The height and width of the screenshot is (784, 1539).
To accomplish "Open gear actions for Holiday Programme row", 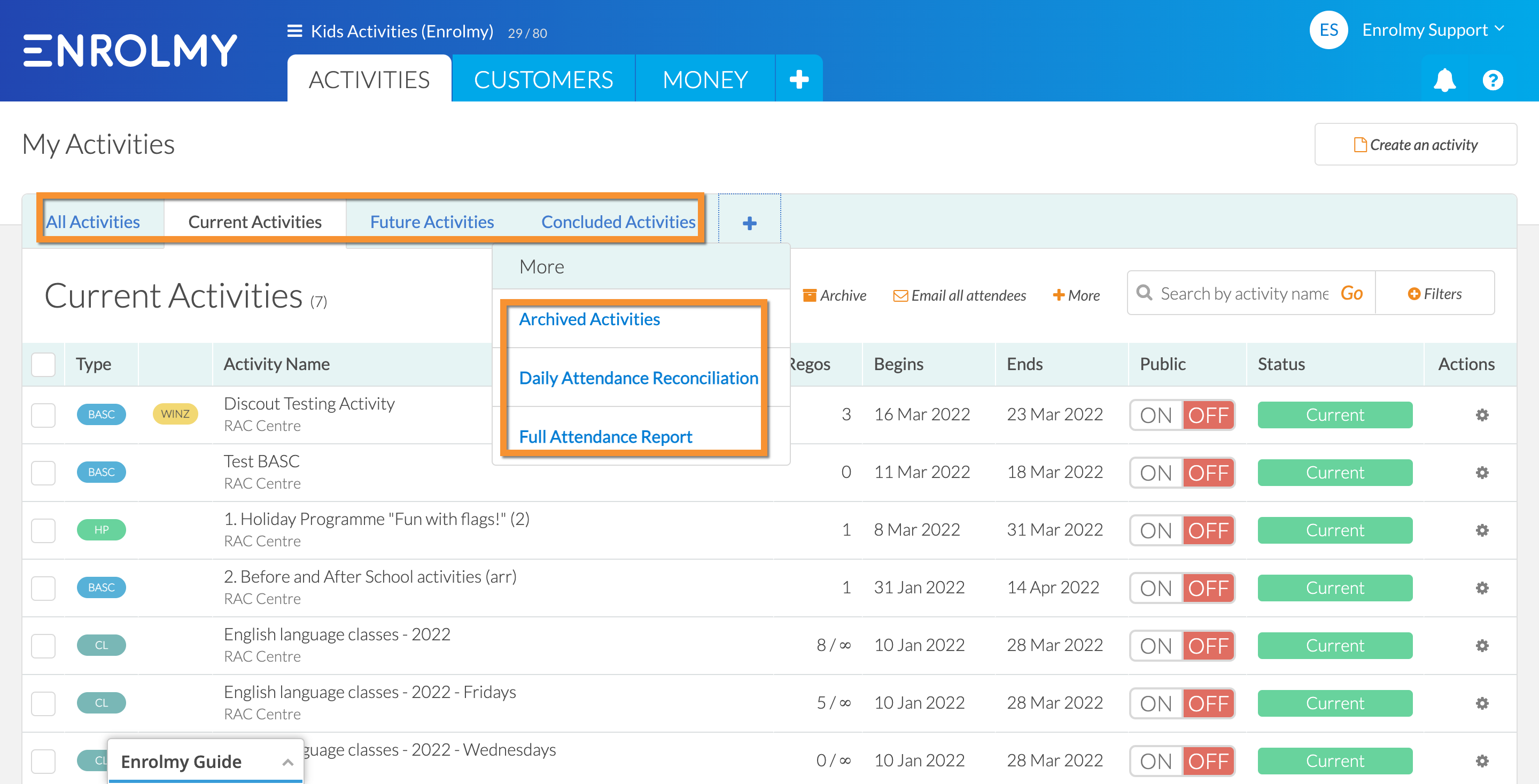I will point(1482,530).
